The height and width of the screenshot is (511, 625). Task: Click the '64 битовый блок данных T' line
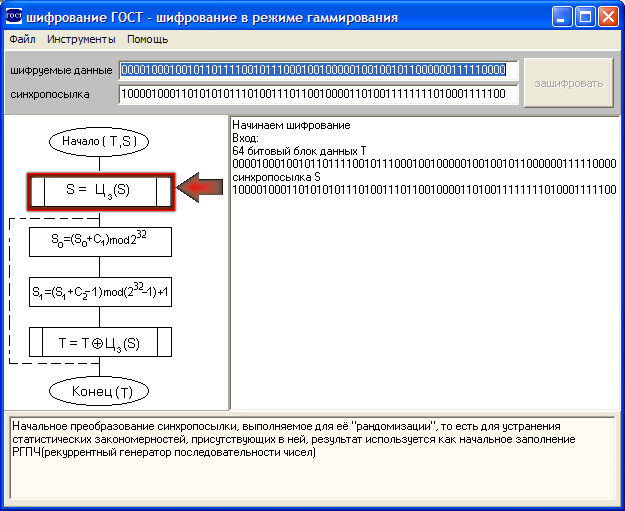click(299, 151)
